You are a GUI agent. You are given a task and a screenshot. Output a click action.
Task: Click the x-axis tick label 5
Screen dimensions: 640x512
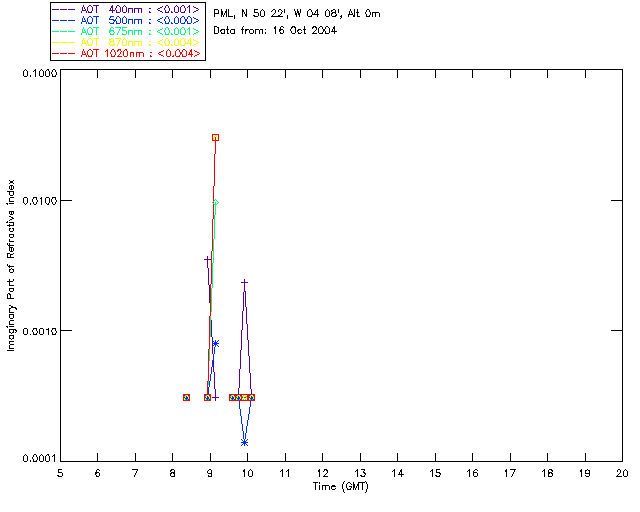(x=60, y=473)
